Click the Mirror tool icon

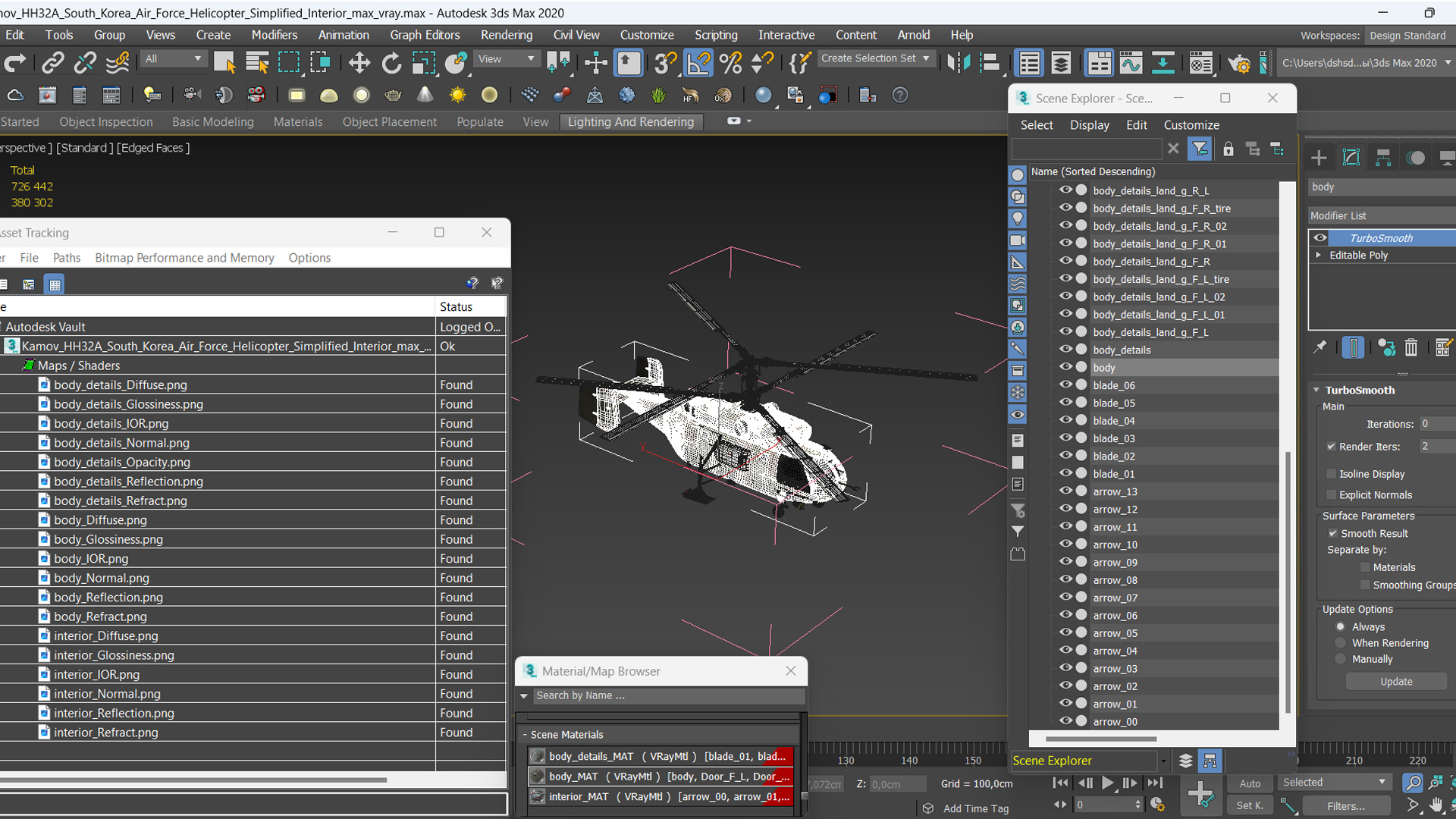pyautogui.click(x=959, y=63)
